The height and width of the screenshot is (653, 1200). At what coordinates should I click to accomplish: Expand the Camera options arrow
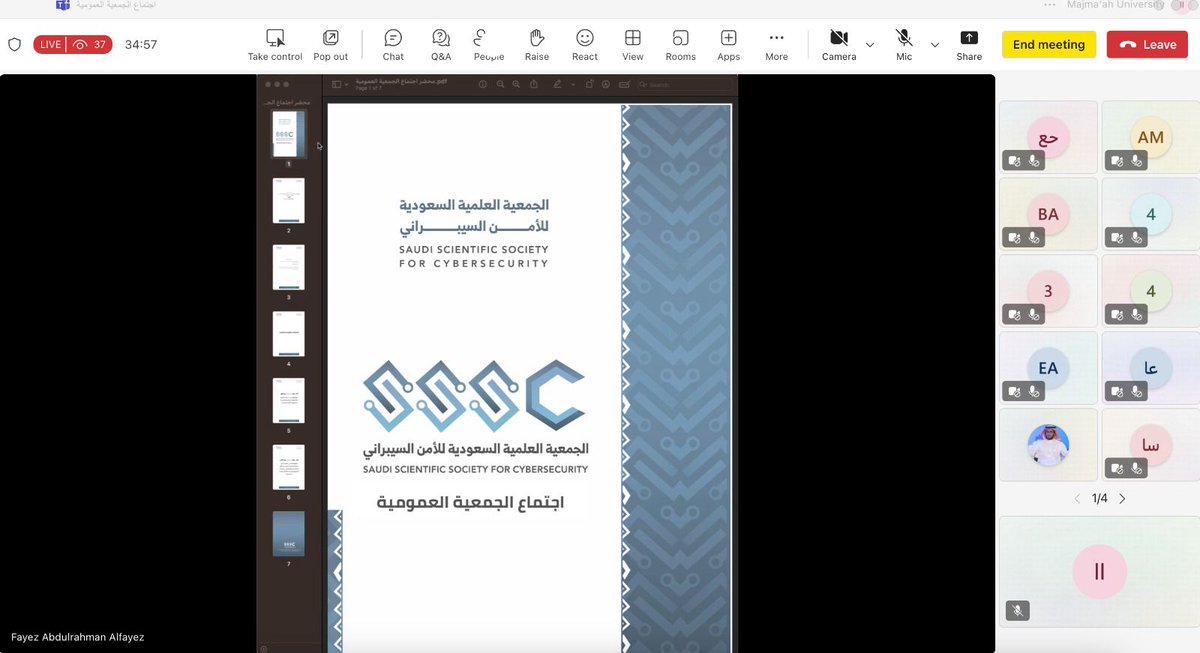(x=869, y=45)
